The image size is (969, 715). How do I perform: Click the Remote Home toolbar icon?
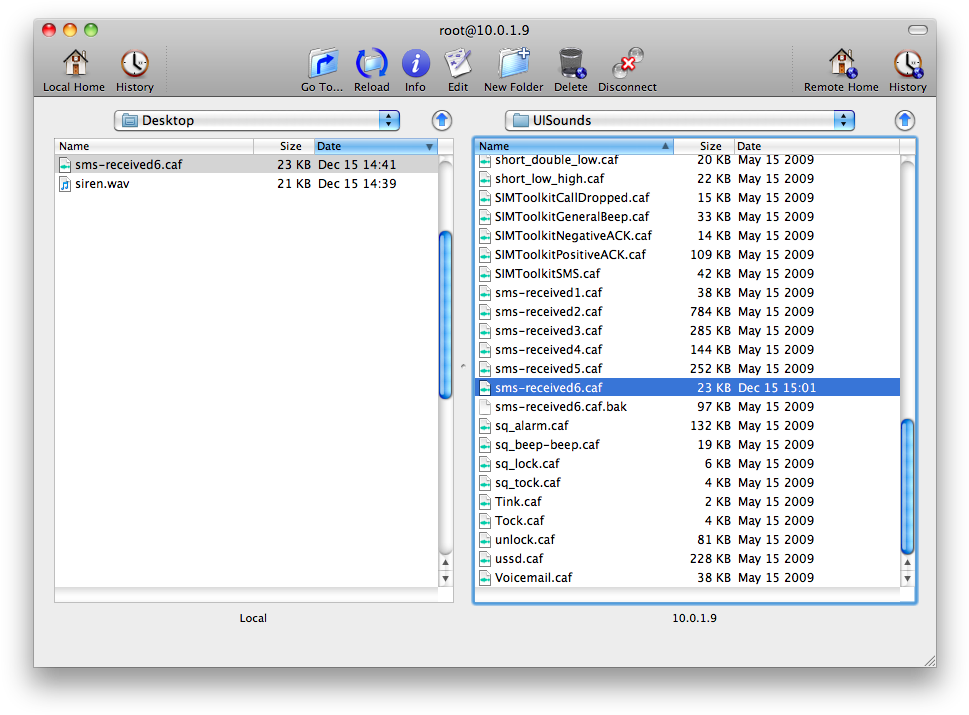tap(840, 60)
